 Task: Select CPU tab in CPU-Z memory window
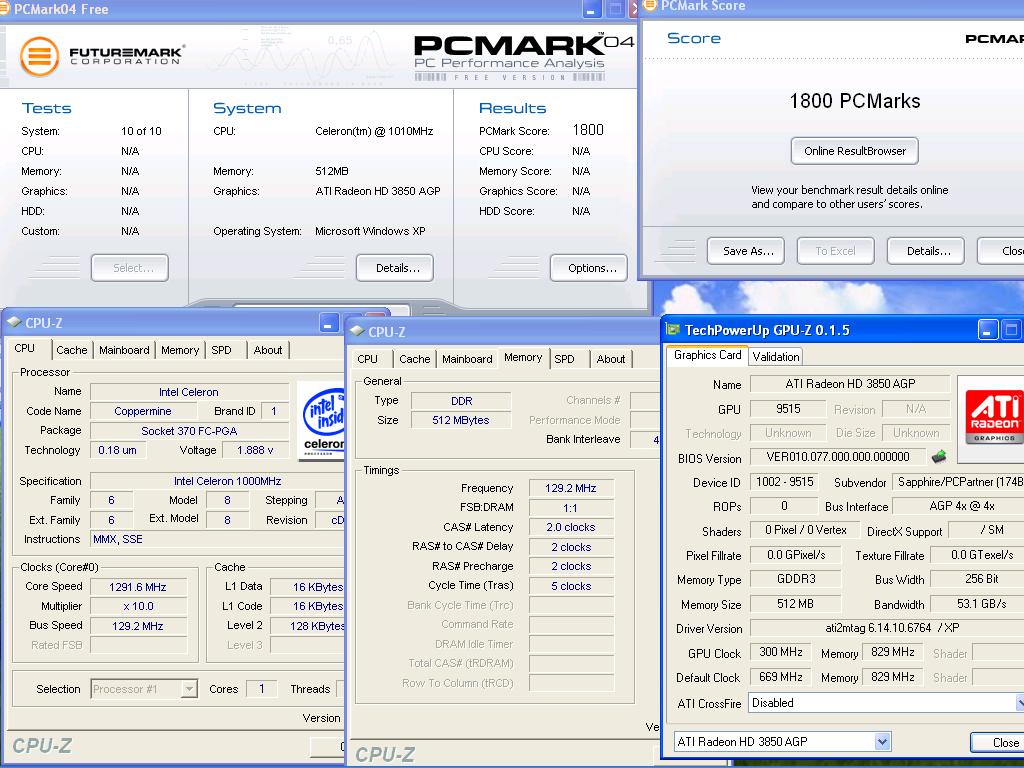click(368, 359)
